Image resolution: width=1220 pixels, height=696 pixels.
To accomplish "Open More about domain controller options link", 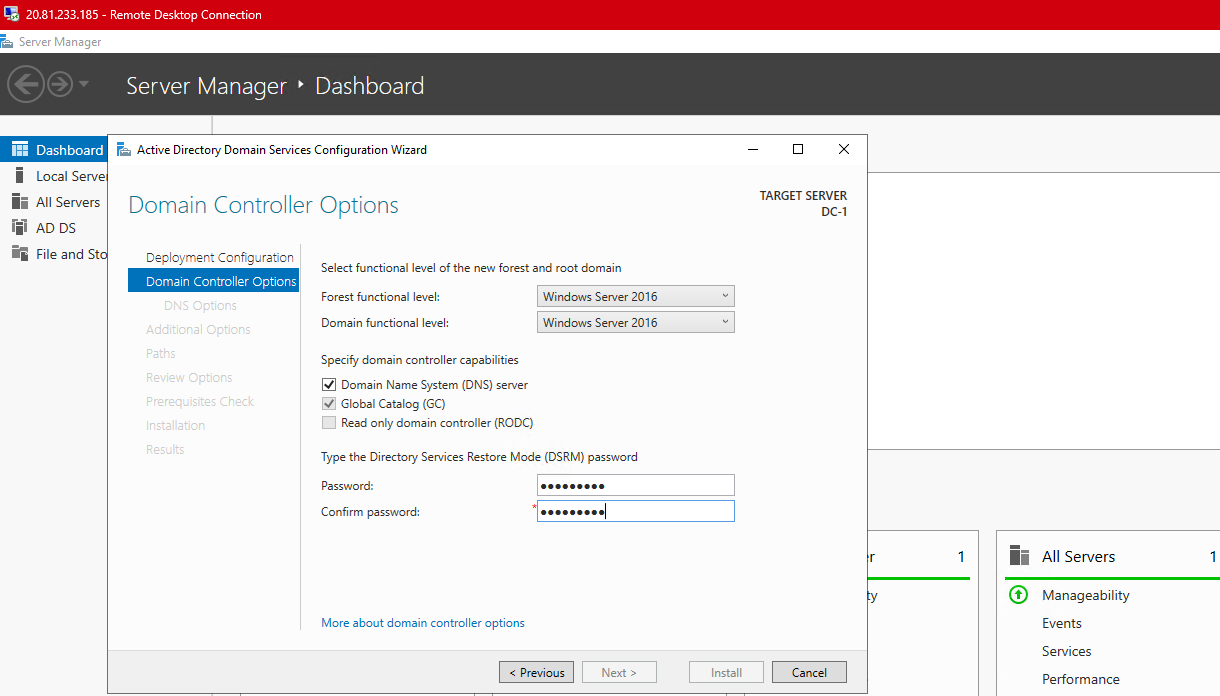I will [x=423, y=623].
